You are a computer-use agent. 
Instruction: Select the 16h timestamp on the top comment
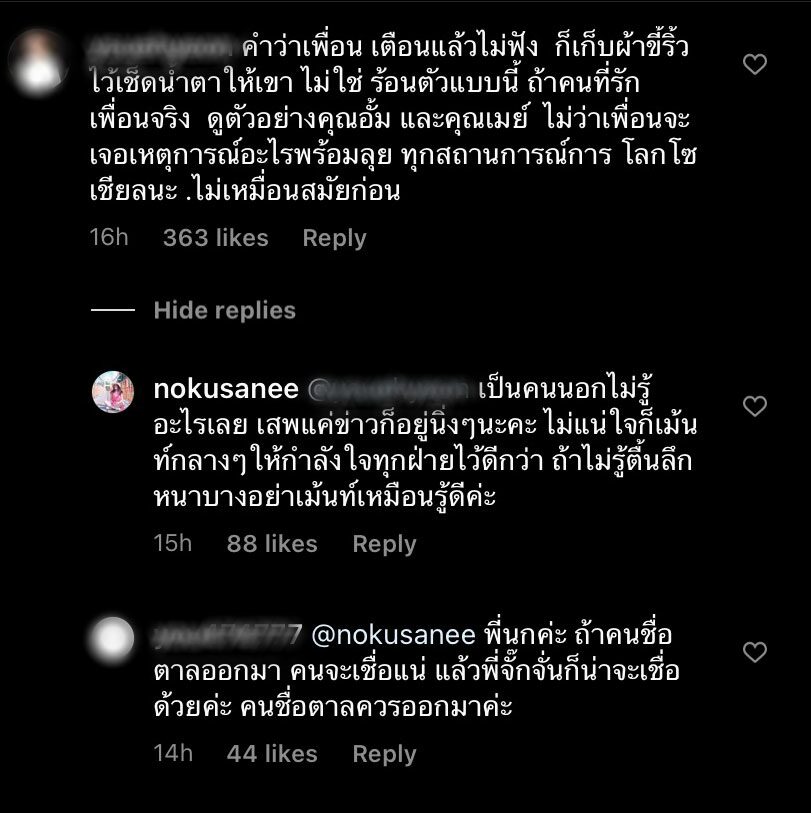(109, 237)
